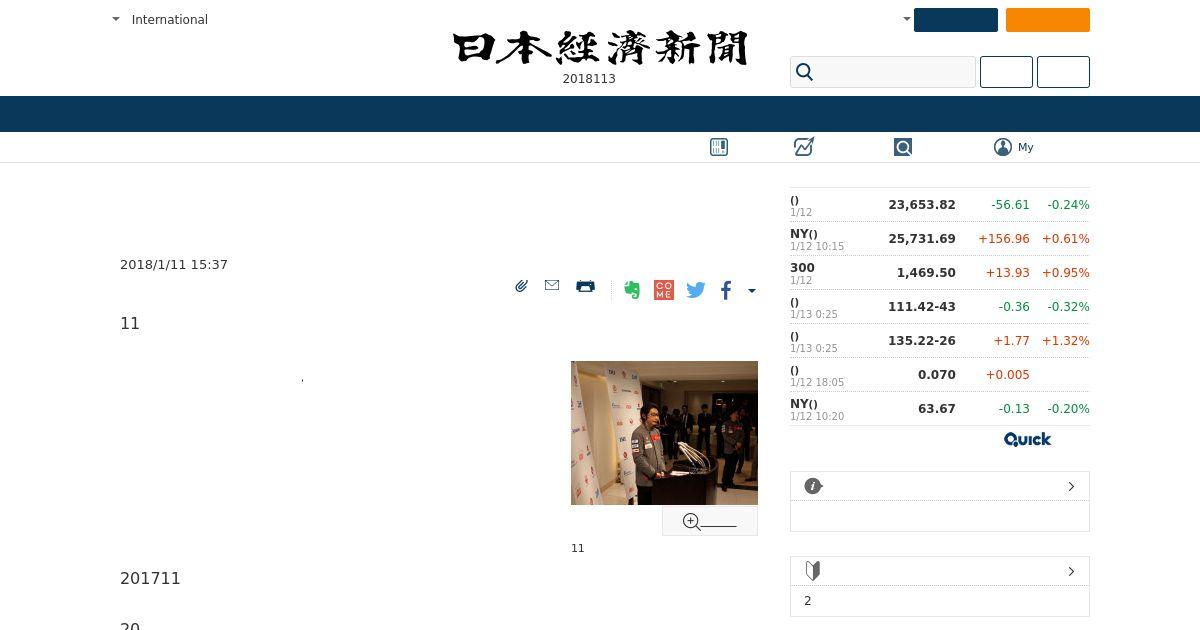
Task: Click the Quick logo link
Action: click(1027, 439)
